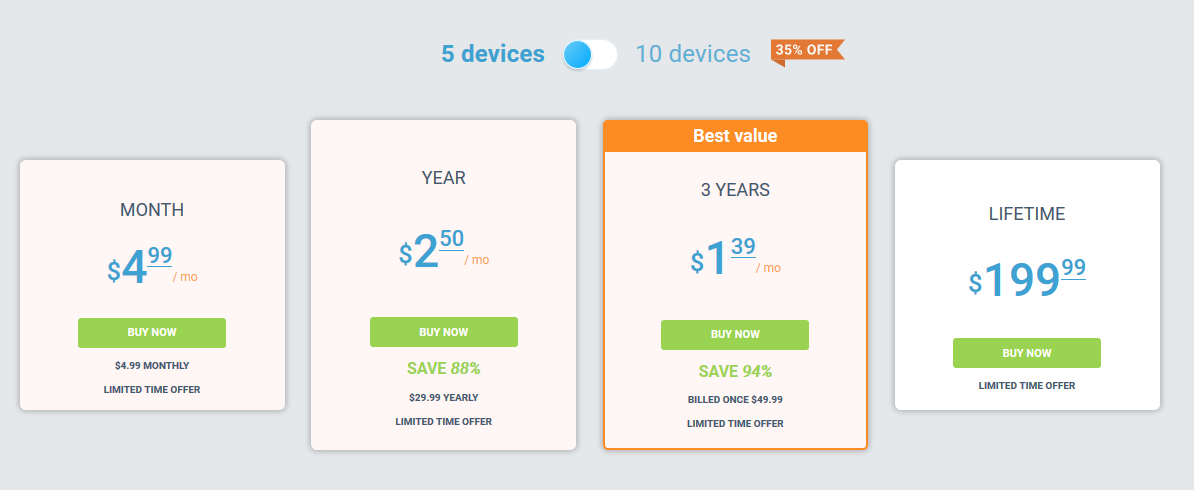Click the $4.99 per month price
1194x490 pixels.
coord(152,267)
